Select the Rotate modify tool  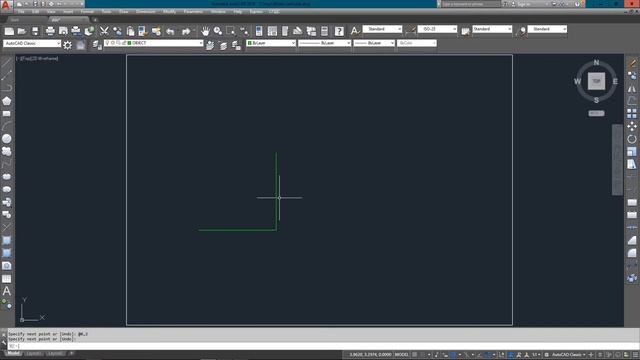coord(632,139)
